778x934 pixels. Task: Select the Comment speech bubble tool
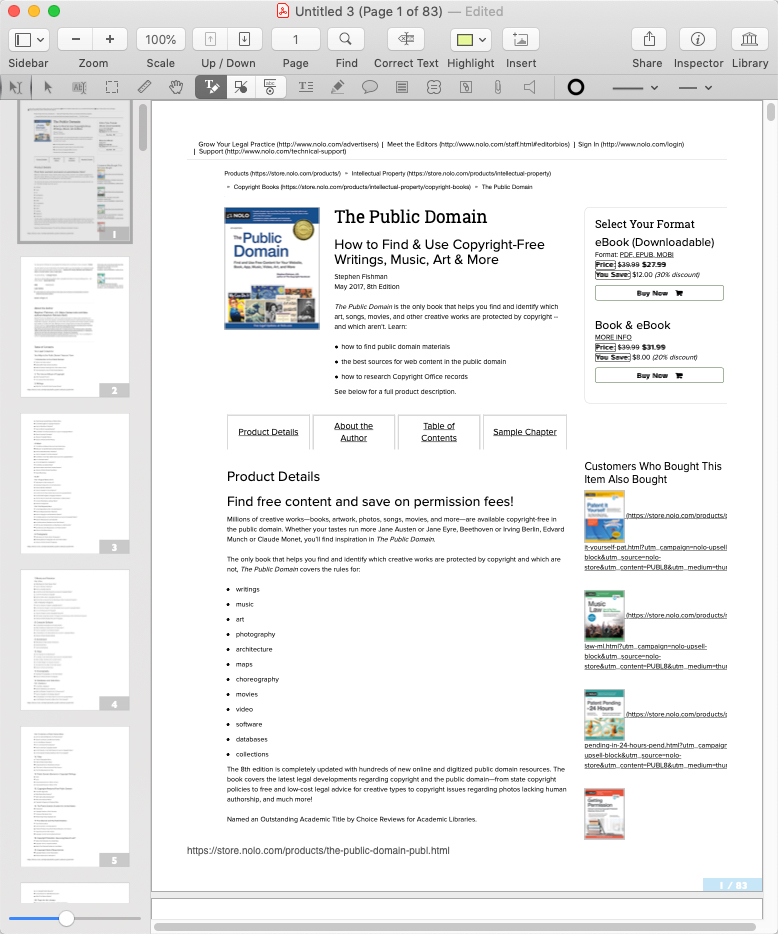tap(370, 88)
